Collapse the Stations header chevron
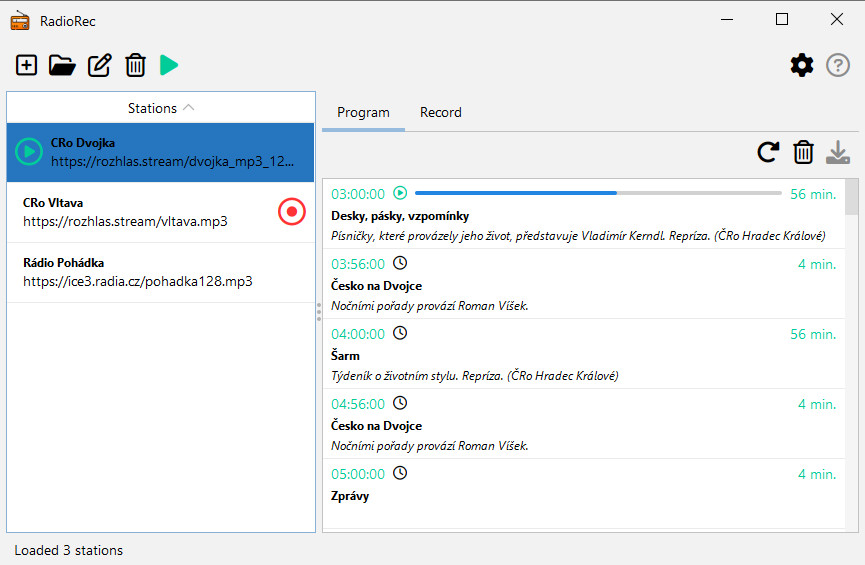The height and width of the screenshot is (565, 865). pyautogui.click(x=189, y=108)
